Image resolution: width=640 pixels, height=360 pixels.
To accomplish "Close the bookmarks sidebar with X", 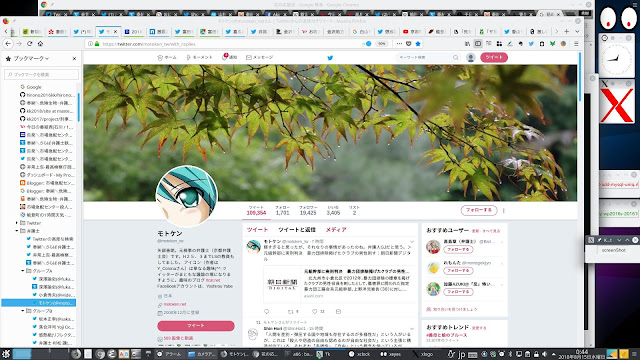I will click(x=74, y=59).
